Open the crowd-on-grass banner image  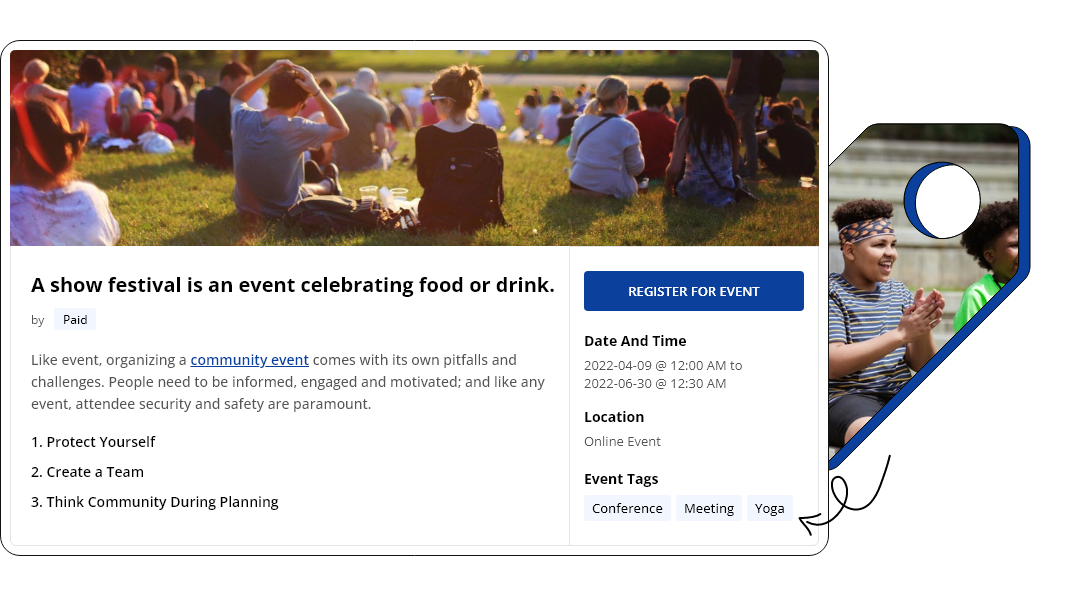click(x=414, y=148)
